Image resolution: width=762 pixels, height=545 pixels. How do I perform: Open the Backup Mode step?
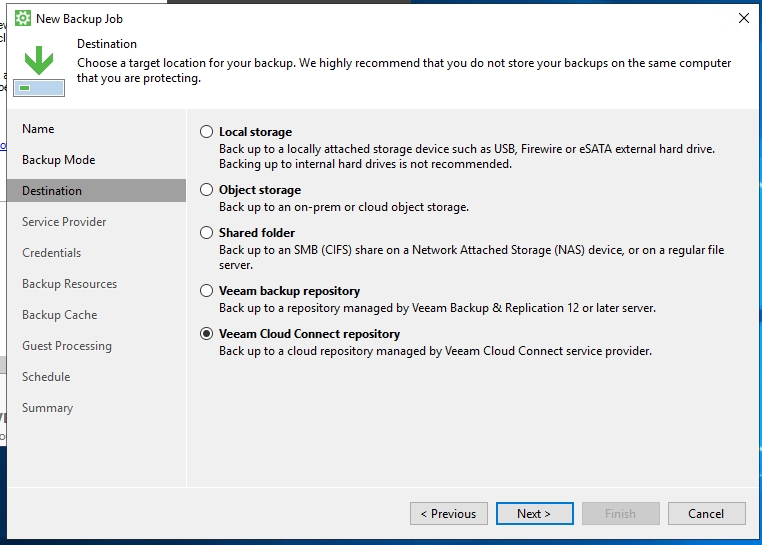pyautogui.click(x=58, y=160)
